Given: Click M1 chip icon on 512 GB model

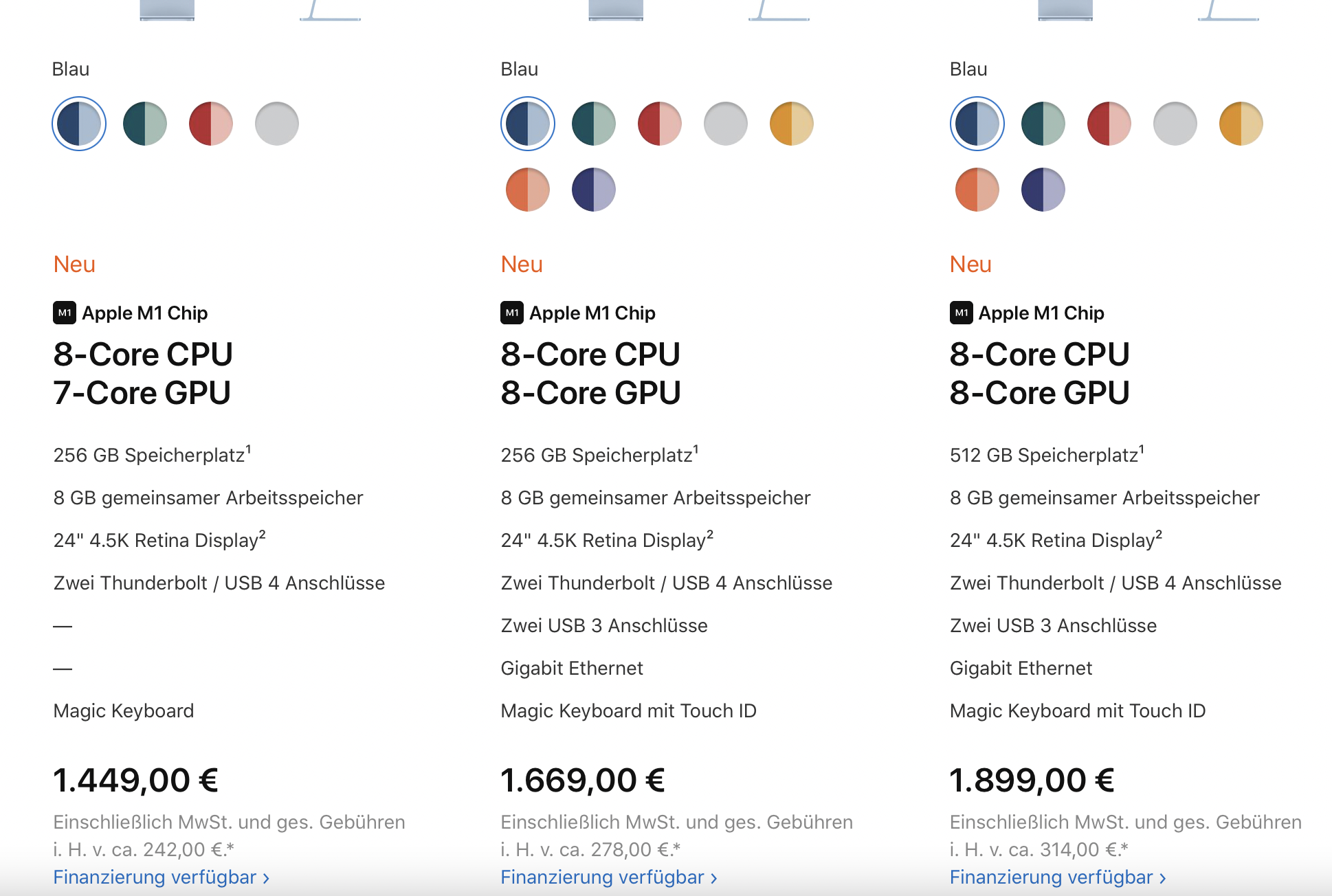Looking at the screenshot, I should tap(961, 313).
